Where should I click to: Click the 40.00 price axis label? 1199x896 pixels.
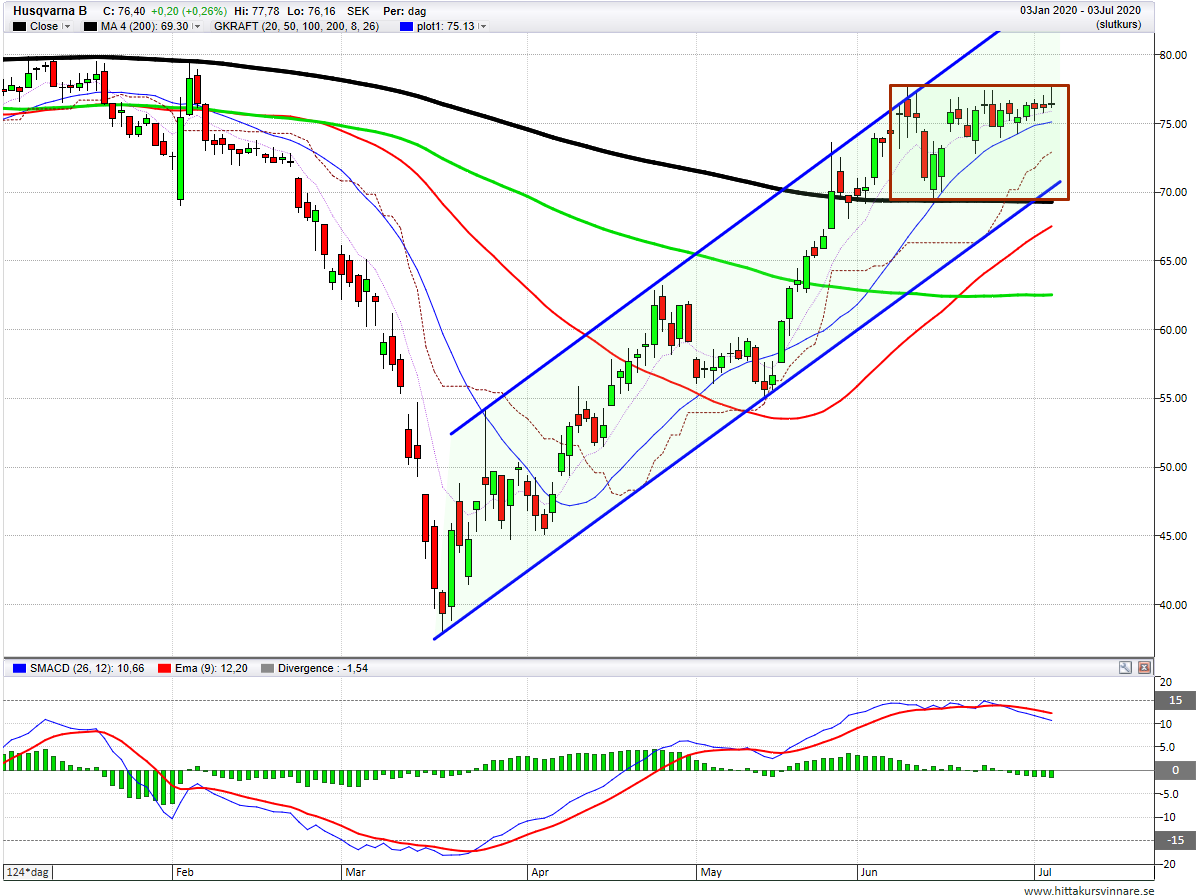[1173, 605]
